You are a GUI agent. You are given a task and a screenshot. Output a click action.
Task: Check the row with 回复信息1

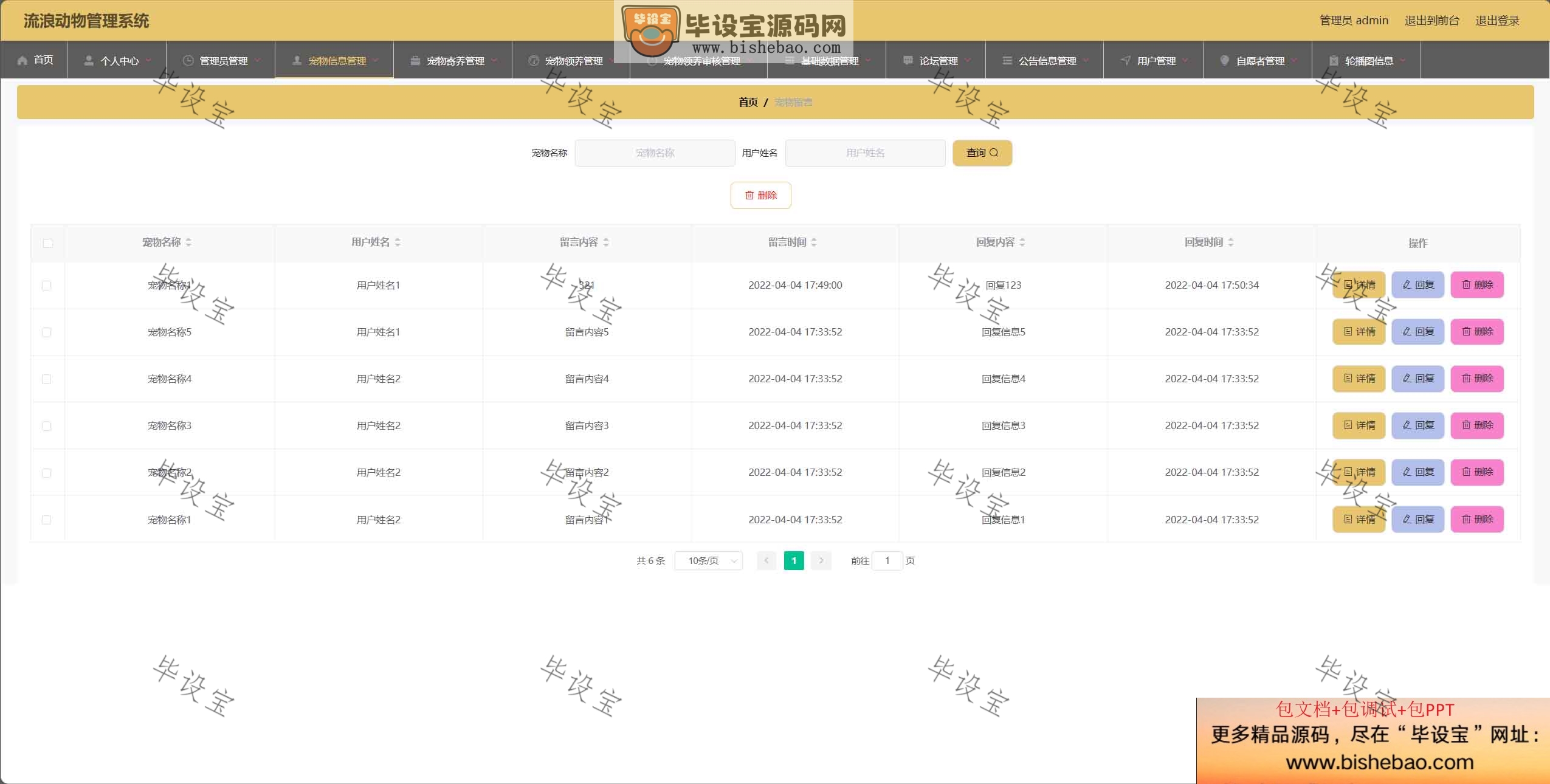coord(47,520)
